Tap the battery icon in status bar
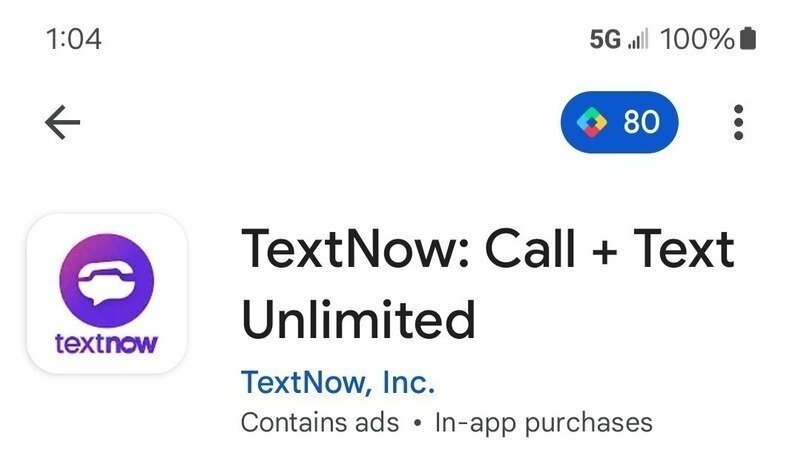800x450 pixels. [x=748, y=39]
